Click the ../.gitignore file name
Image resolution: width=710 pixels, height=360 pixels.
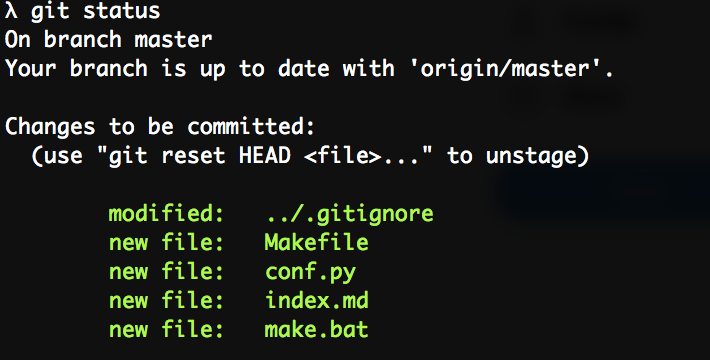pos(350,214)
